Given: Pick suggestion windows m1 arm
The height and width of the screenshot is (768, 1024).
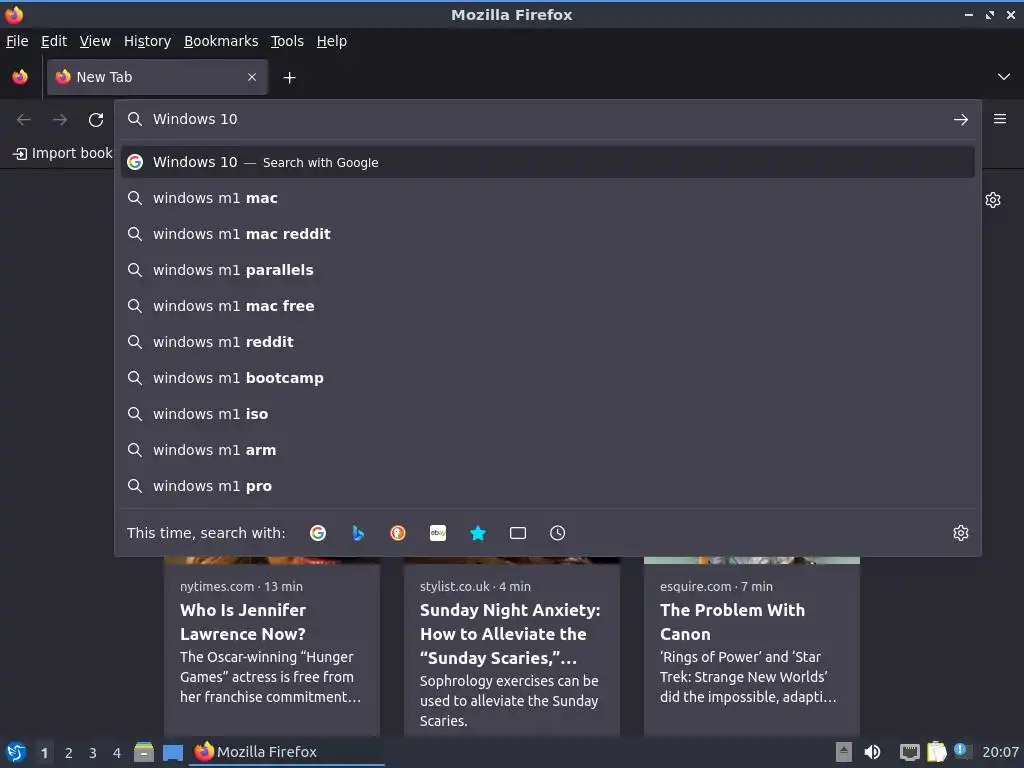Looking at the screenshot, I should click(x=548, y=450).
